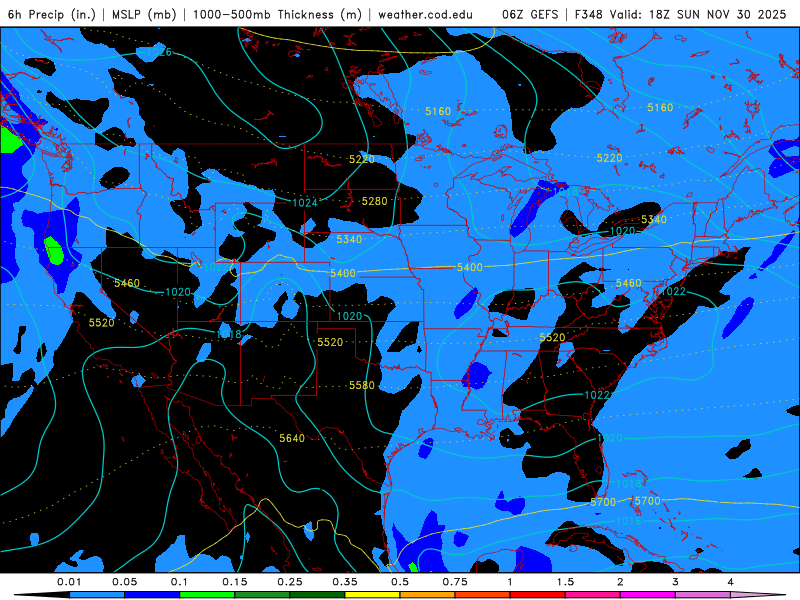
Task: Click the light purple 3–4 legend swatch
Action: [703, 595]
